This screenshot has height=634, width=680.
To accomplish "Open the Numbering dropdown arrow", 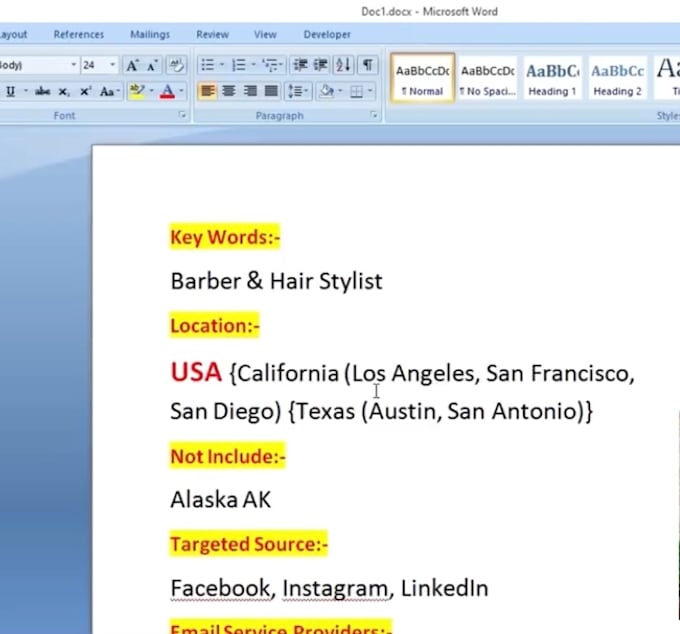I will pyautogui.click(x=253, y=65).
